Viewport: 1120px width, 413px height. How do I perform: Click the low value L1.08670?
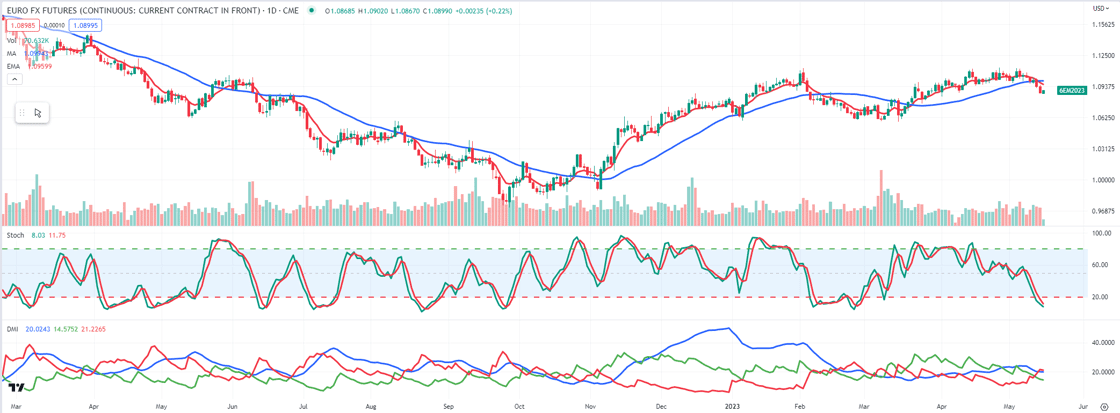point(406,10)
